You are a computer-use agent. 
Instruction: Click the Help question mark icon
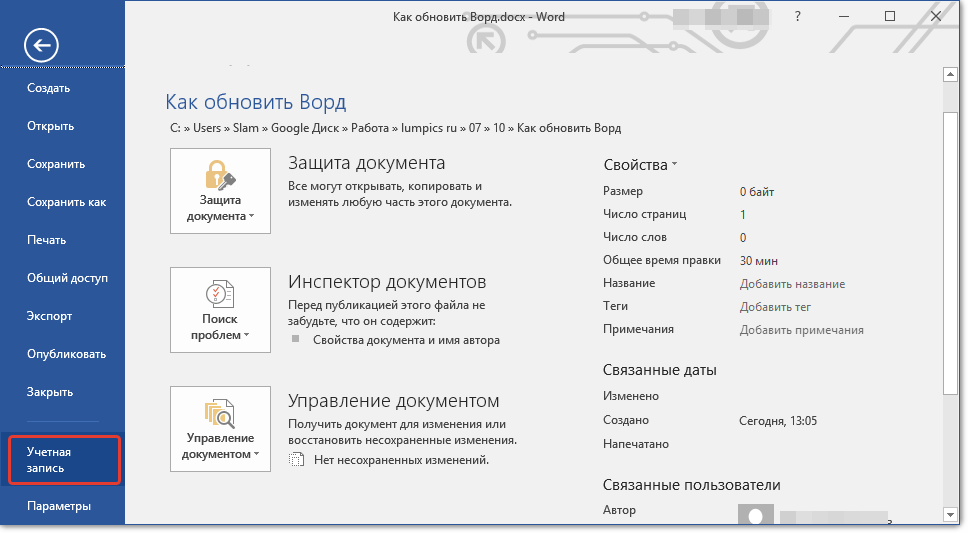(798, 17)
